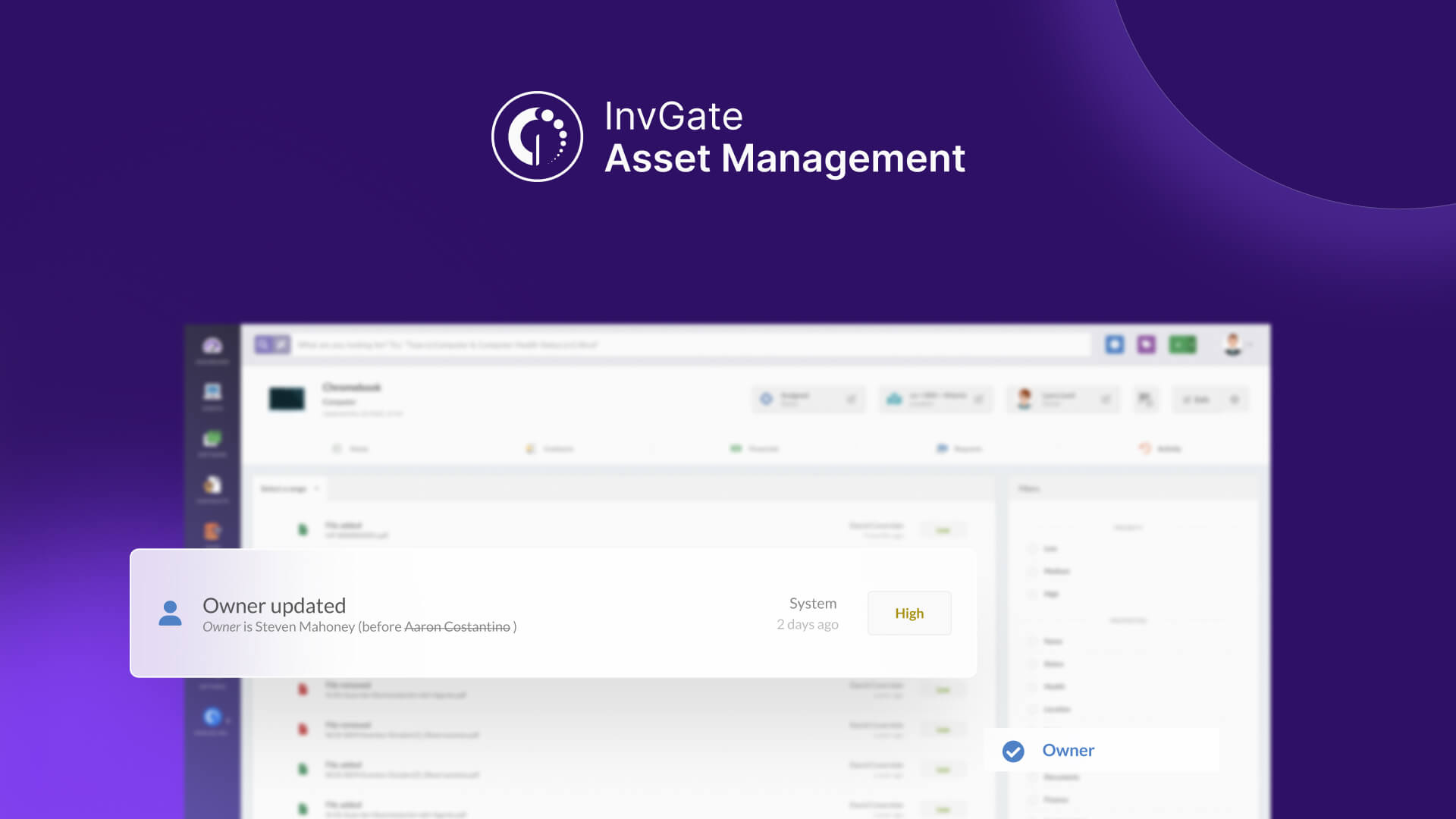Click the green button in top bar
This screenshot has width=1456, height=819.
1182,345
